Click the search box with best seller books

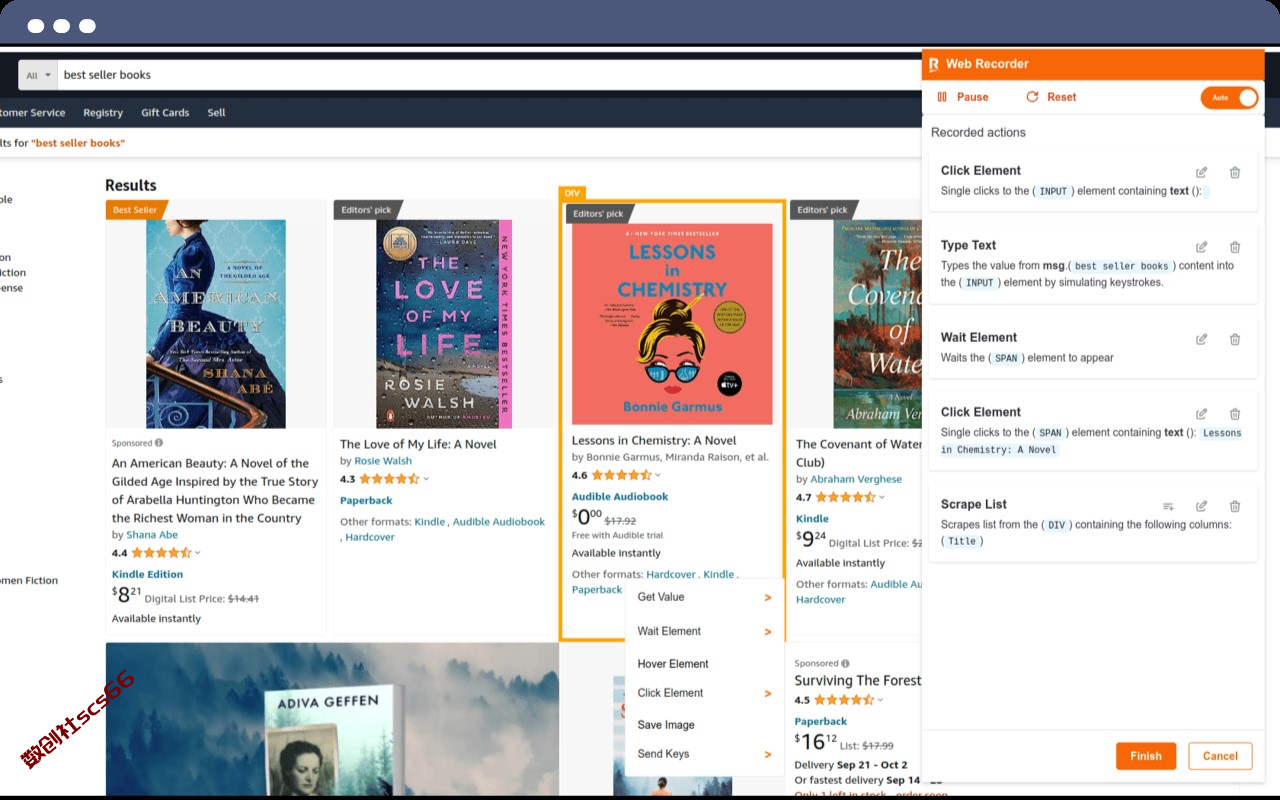coord(488,75)
